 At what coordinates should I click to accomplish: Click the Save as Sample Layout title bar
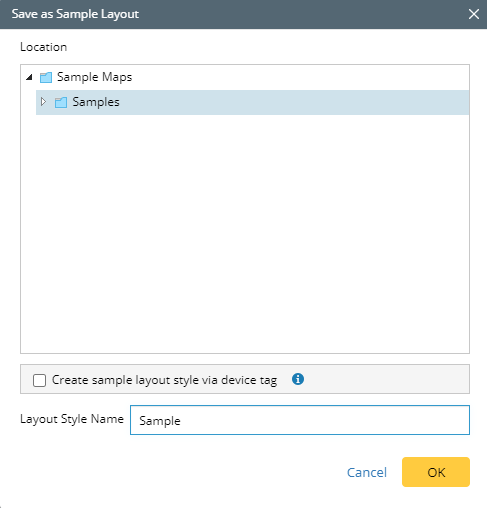pyautogui.click(x=233, y=14)
